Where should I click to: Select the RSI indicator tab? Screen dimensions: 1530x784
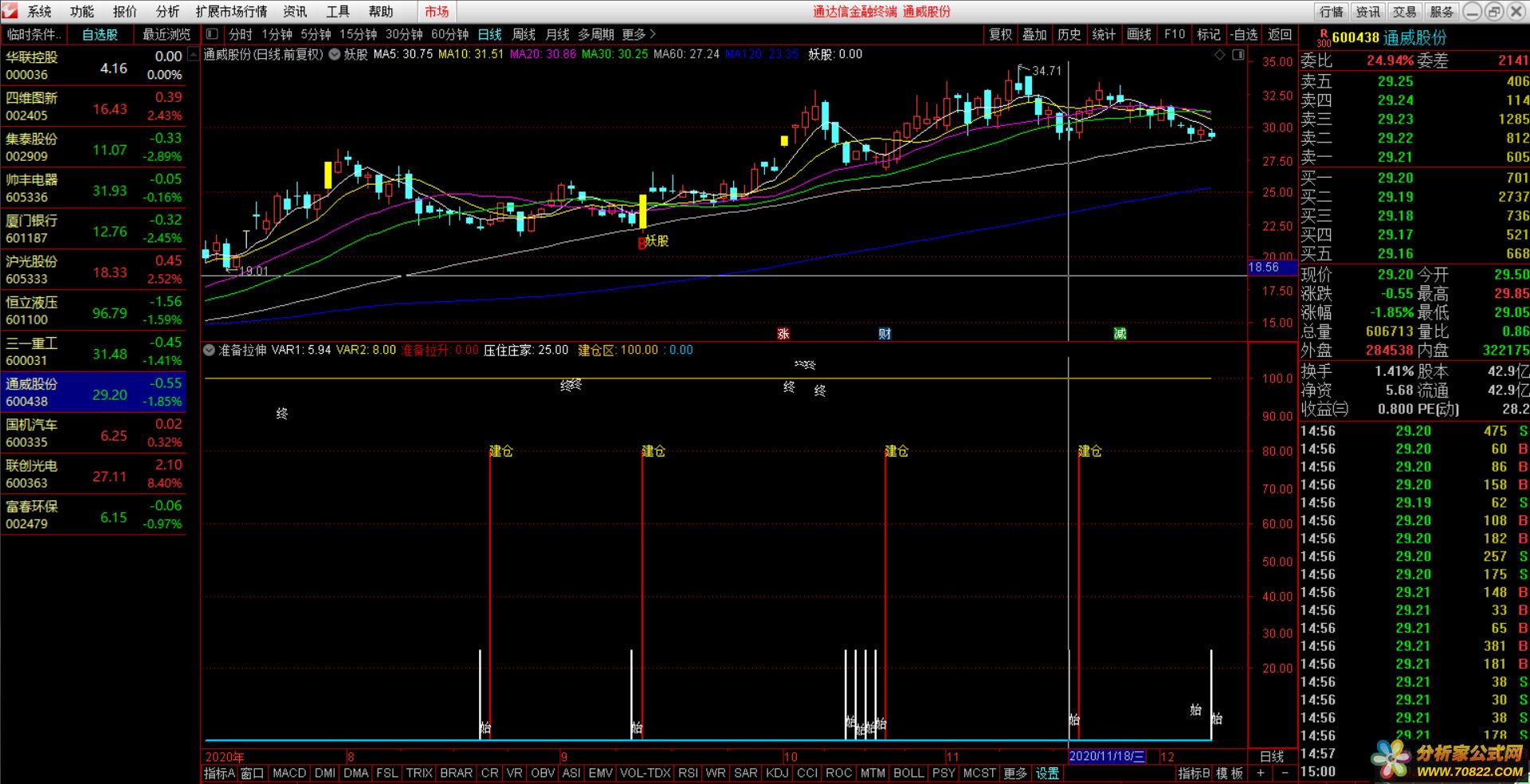pyautogui.click(x=688, y=773)
